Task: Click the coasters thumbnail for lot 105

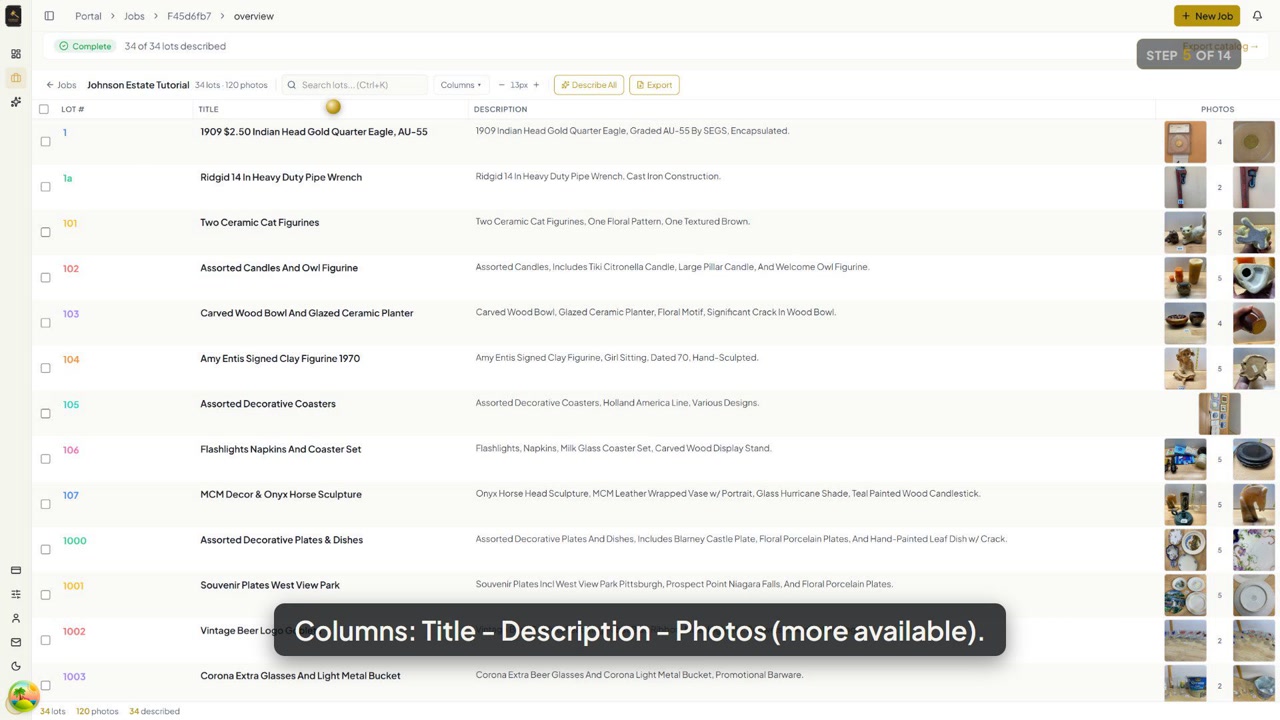Action: coord(1219,413)
